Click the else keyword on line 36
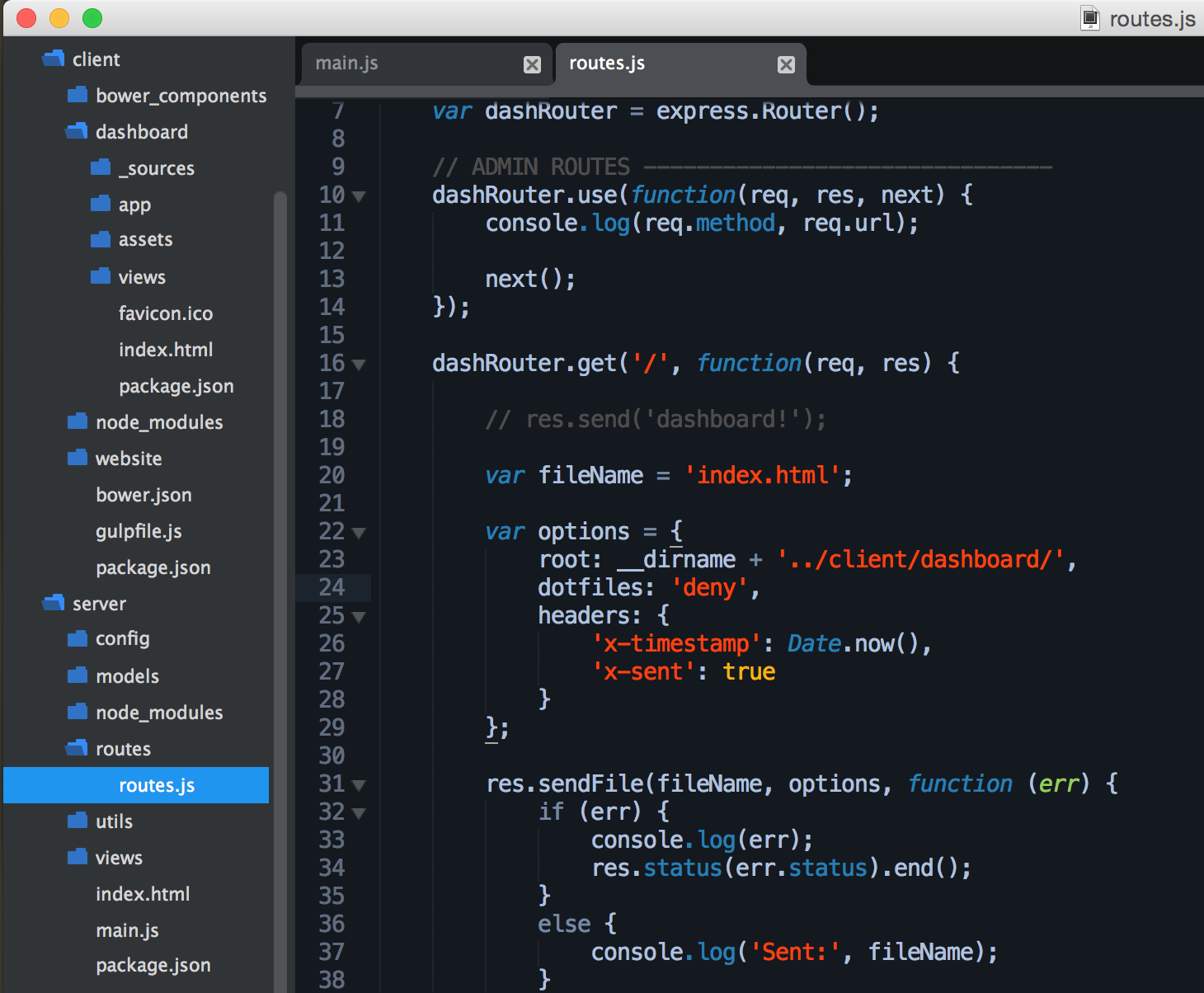The image size is (1204, 993). pyautogui.click(x=564, y=924)
